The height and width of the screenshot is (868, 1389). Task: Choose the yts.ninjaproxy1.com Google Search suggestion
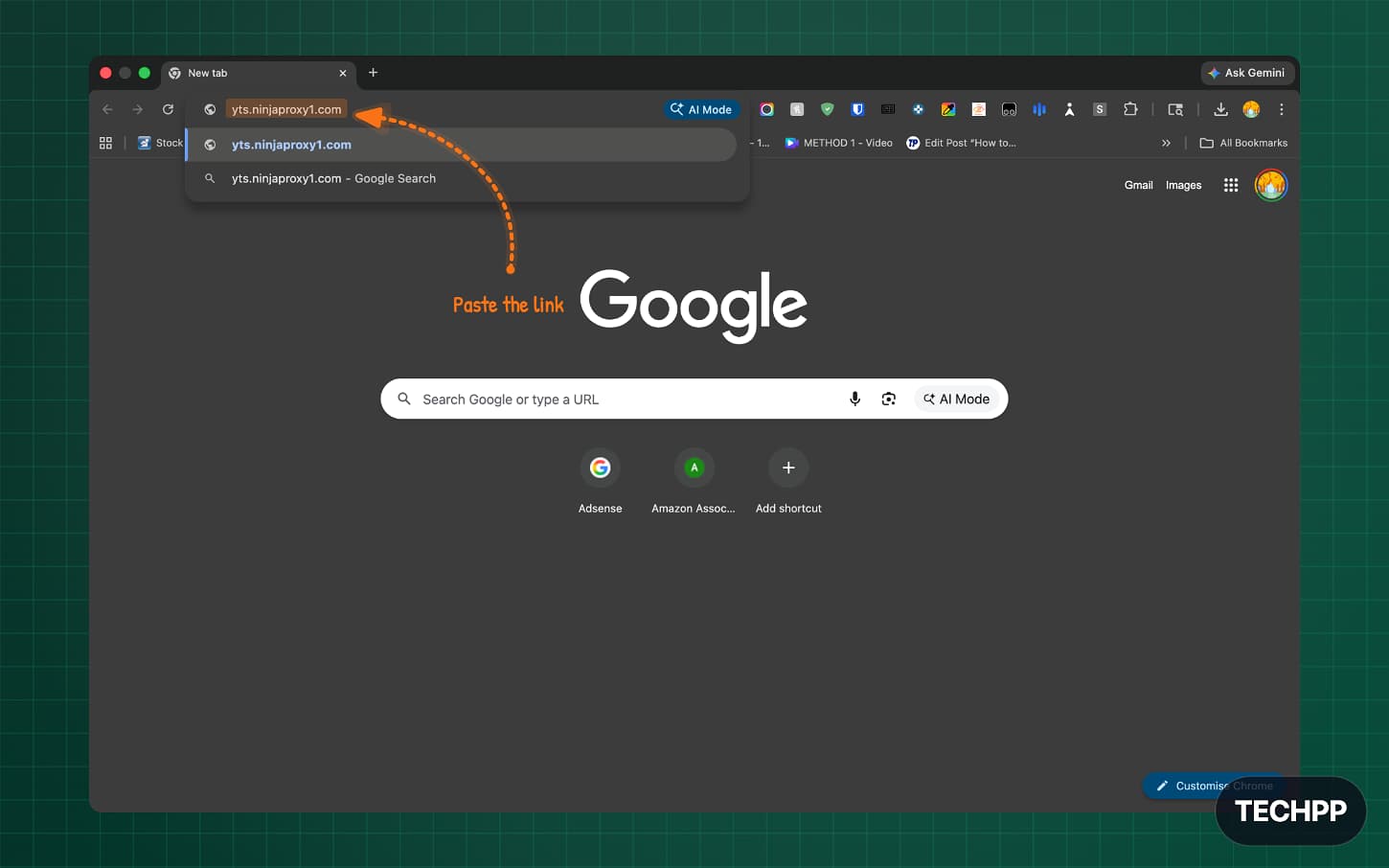[x=462, y=178]
